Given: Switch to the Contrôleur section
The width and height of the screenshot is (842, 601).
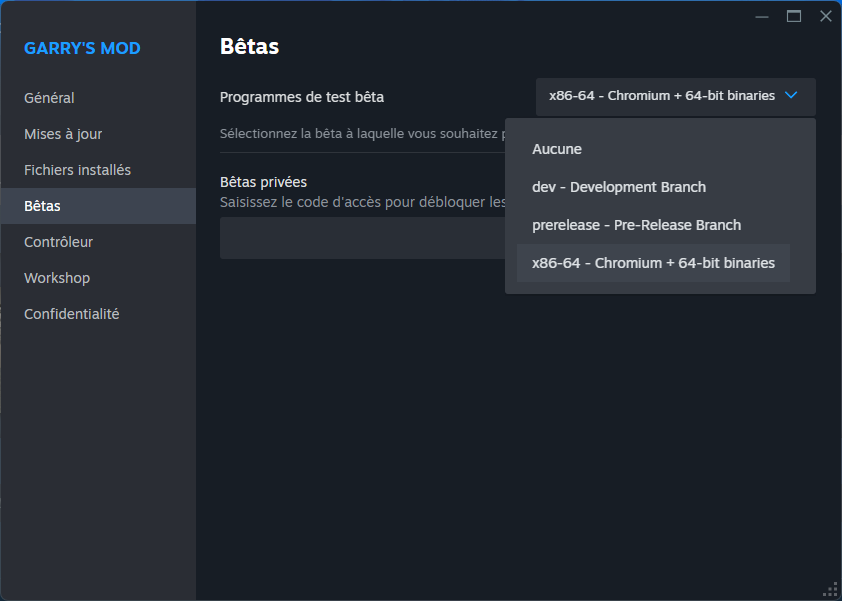Looking at the screenshot, I should coord(58,242).
